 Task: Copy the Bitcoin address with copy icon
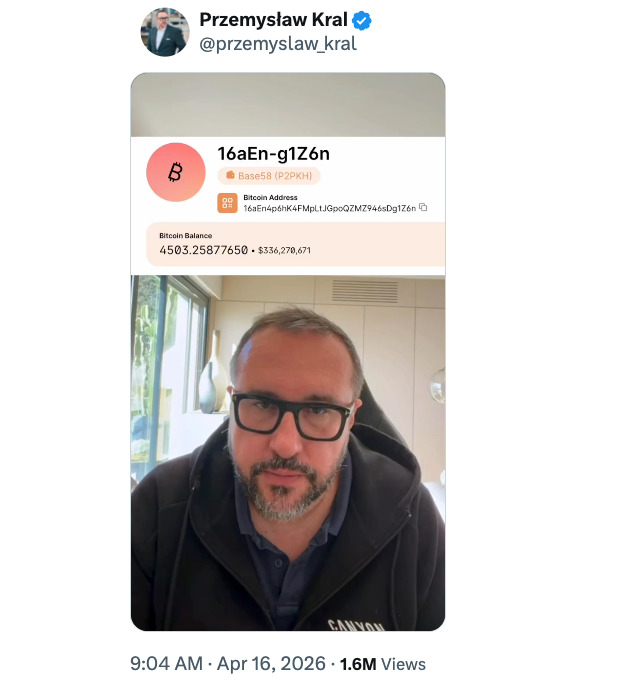coord(423,208)
